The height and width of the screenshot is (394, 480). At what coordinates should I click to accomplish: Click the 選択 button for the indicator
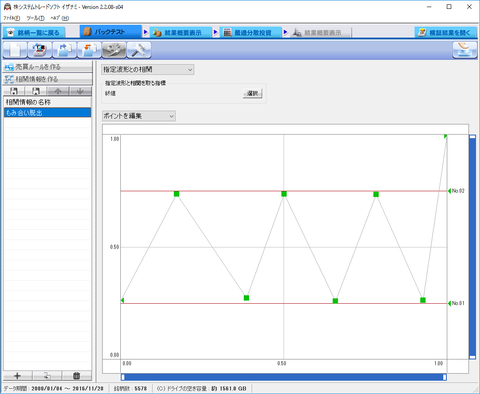tap(252, 93)
